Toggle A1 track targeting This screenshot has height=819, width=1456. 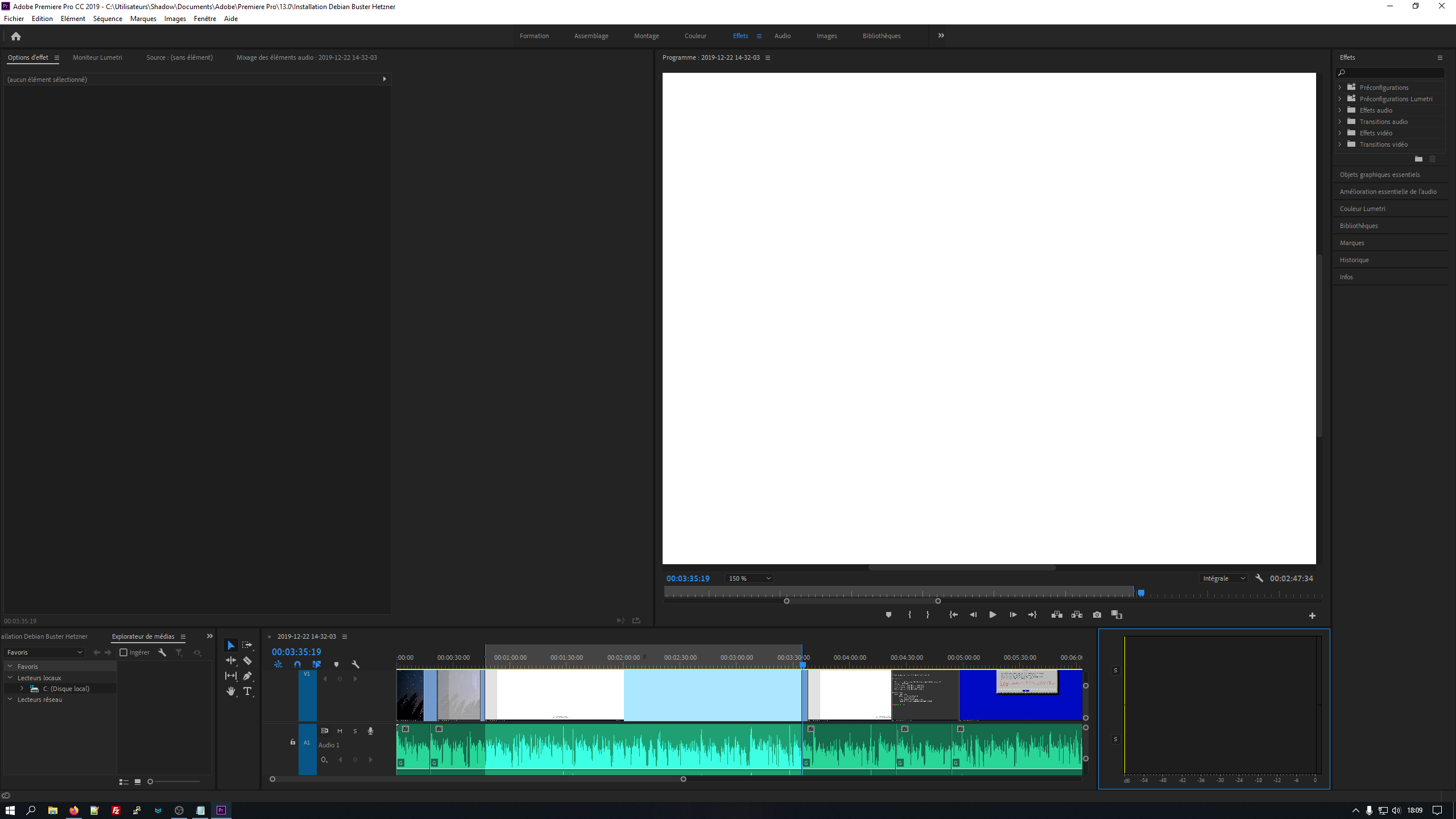click(x=307, y=748)
